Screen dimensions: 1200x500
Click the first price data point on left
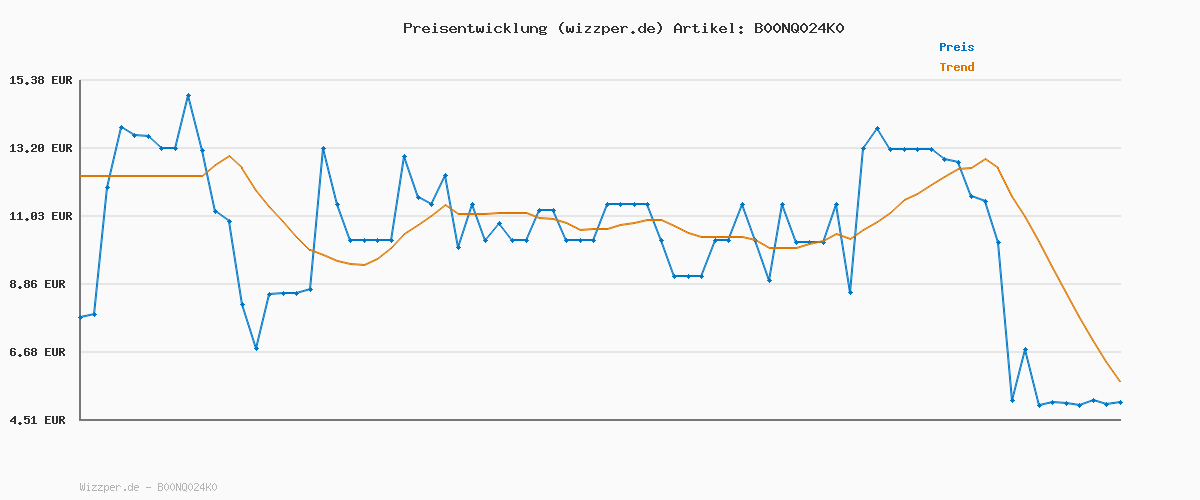click(80, 317)
